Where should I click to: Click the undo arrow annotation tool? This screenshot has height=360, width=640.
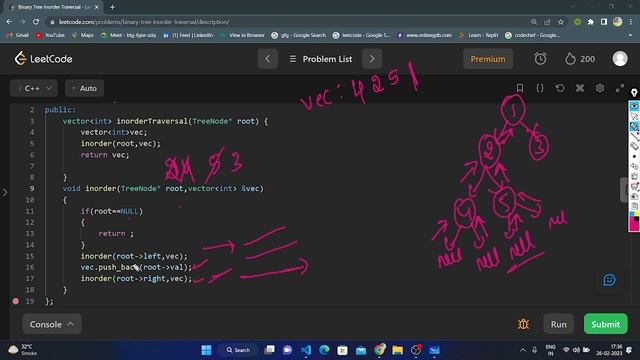pyautogui.click(x=634, y=166)
